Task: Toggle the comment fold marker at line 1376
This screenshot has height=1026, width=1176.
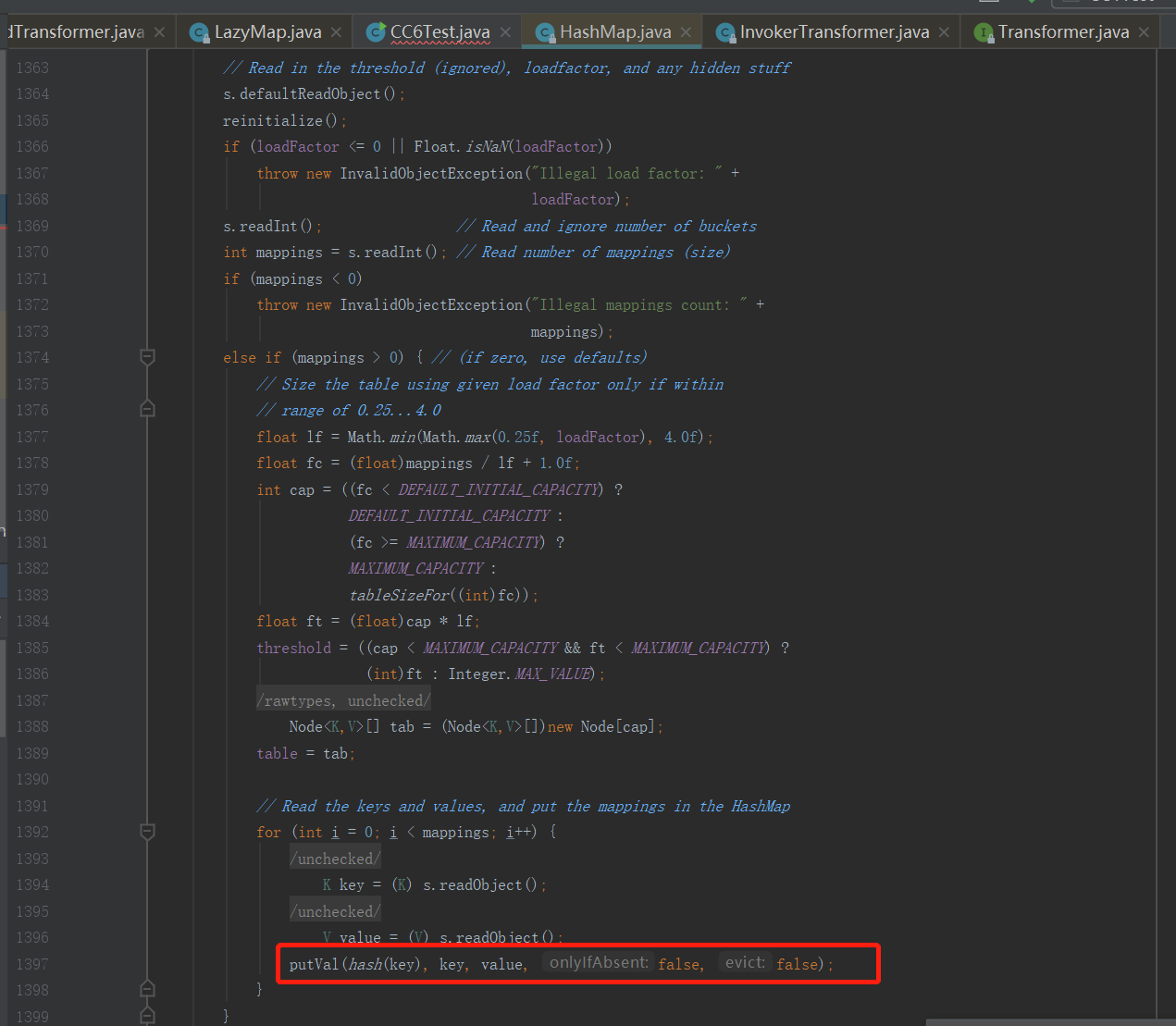Action: (x=147, y=409)
